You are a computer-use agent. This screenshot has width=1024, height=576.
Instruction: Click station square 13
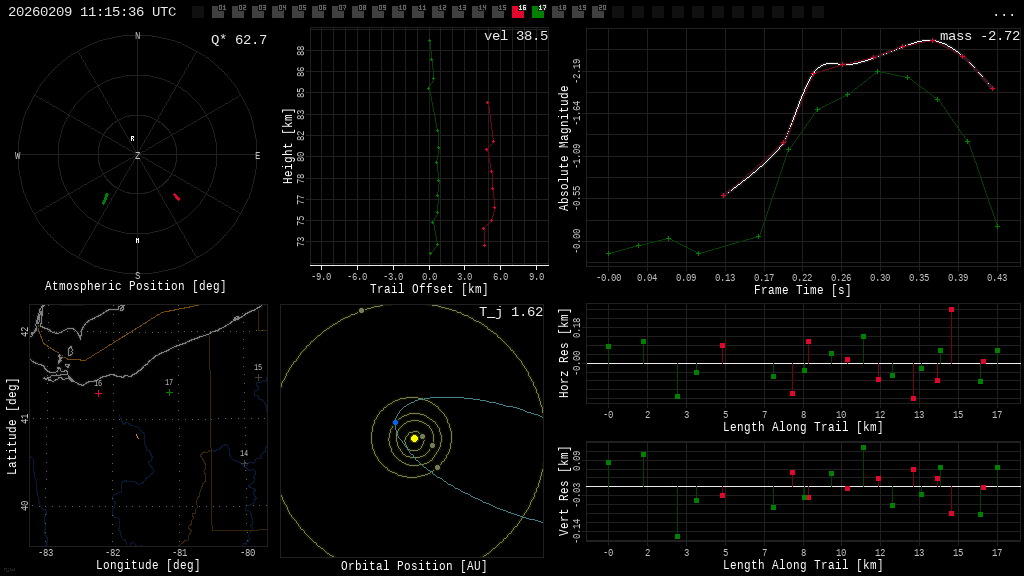pyautogui.click(x=458, y=12)
